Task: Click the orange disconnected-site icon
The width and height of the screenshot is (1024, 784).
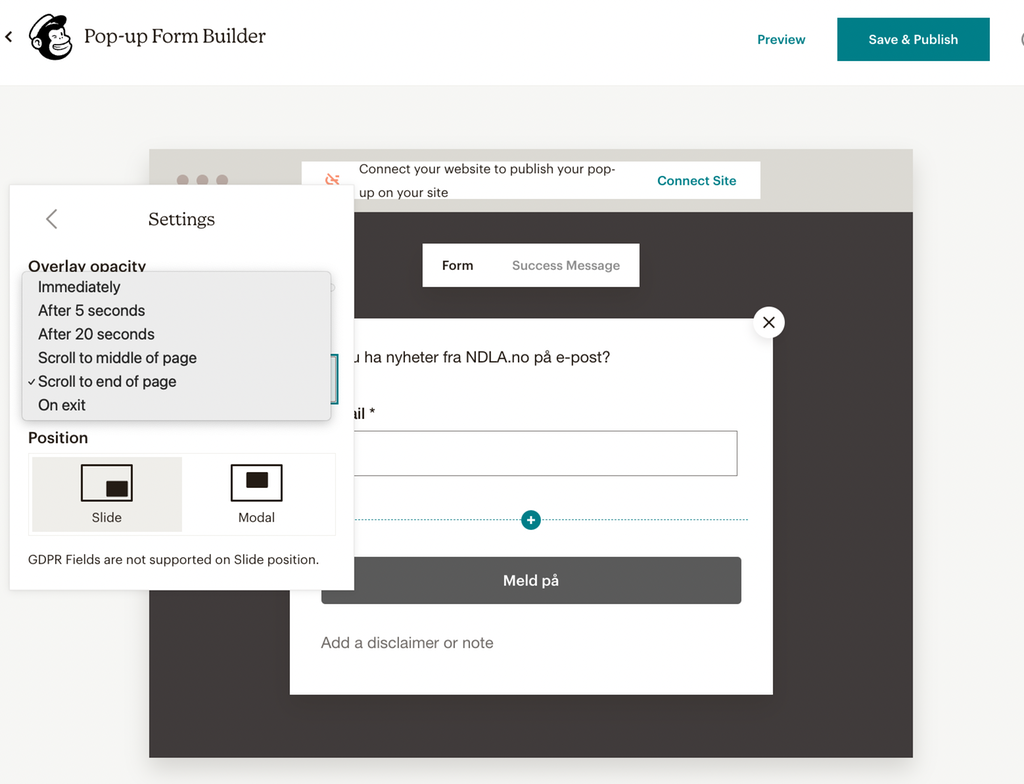Action: click(333, 180)
